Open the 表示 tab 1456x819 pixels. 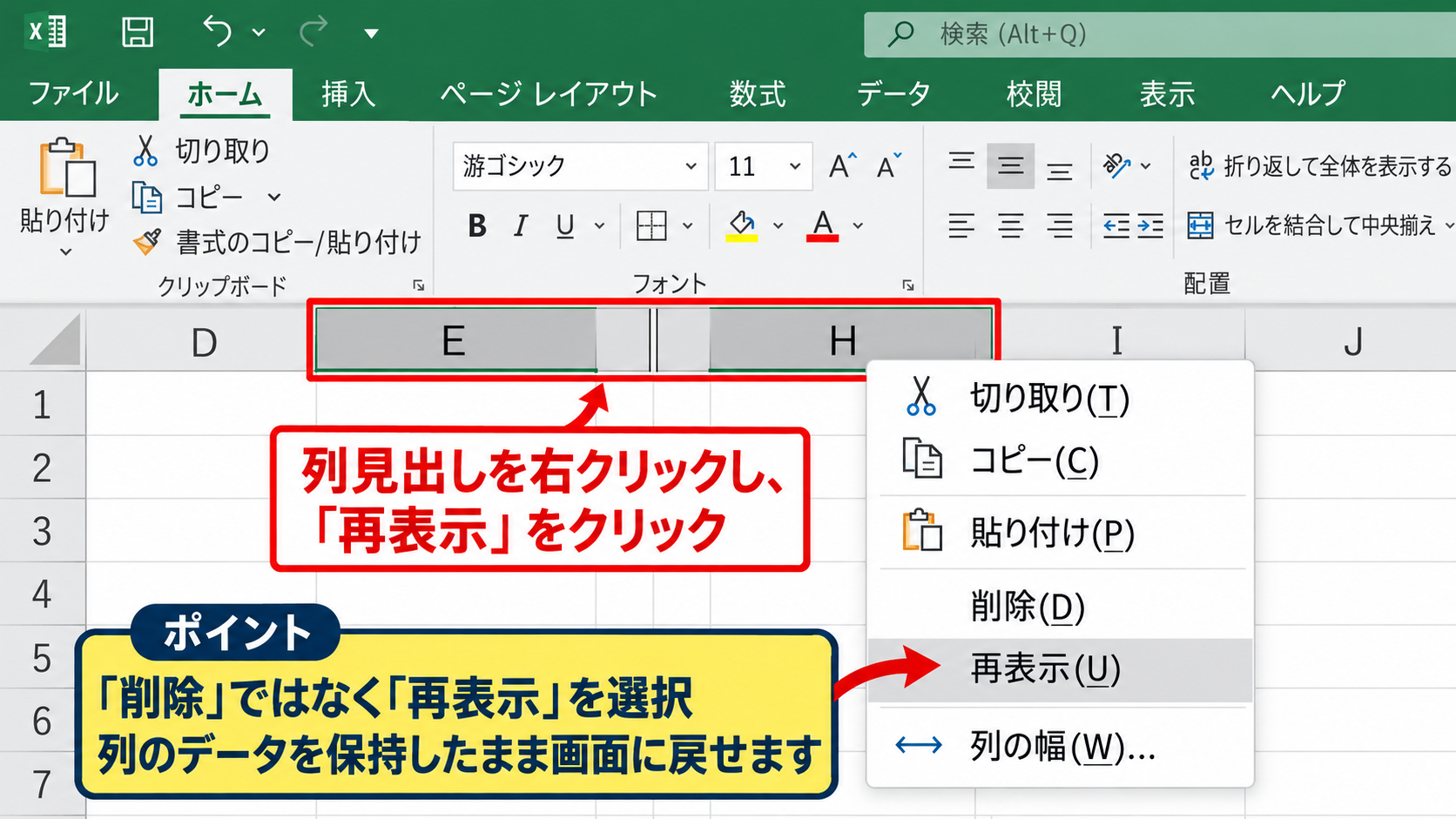tap(1167, 93)
